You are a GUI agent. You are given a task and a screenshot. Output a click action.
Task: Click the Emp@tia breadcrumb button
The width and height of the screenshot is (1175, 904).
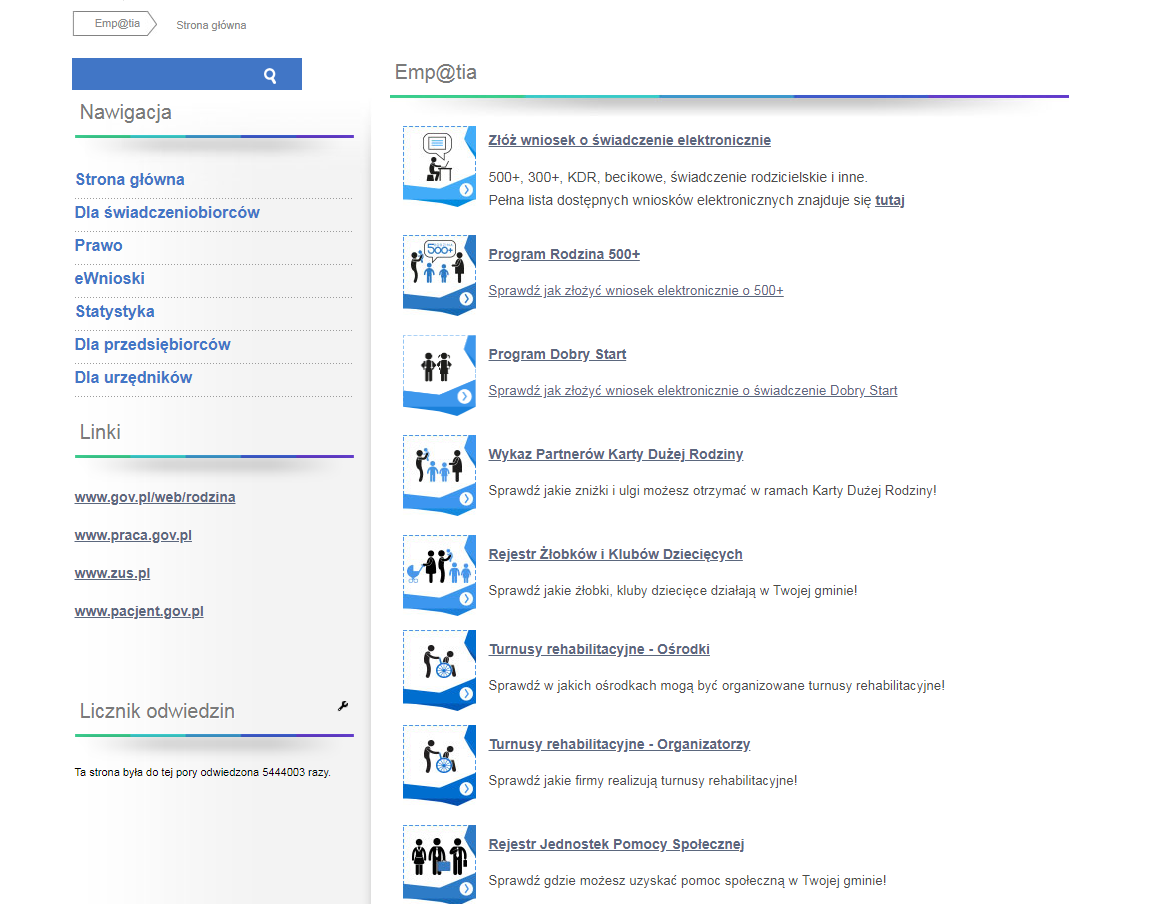click(x=116, y=24)
